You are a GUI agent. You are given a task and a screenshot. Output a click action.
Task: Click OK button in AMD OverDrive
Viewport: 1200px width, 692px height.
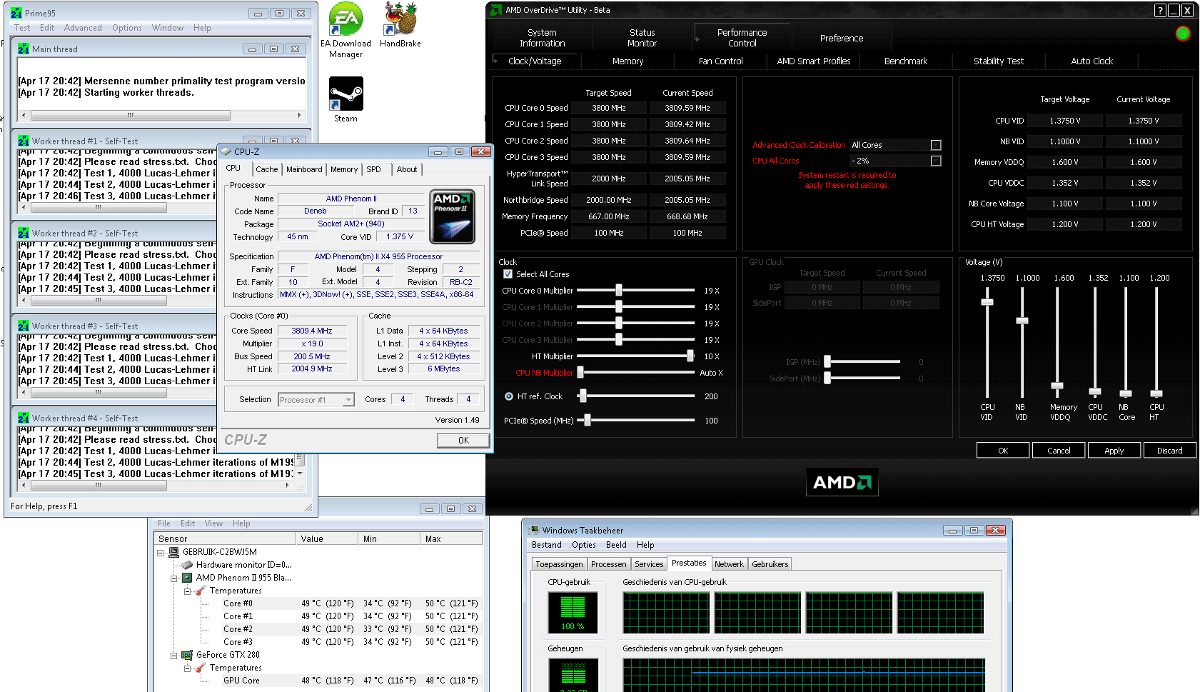click(x=1003, y=451)
